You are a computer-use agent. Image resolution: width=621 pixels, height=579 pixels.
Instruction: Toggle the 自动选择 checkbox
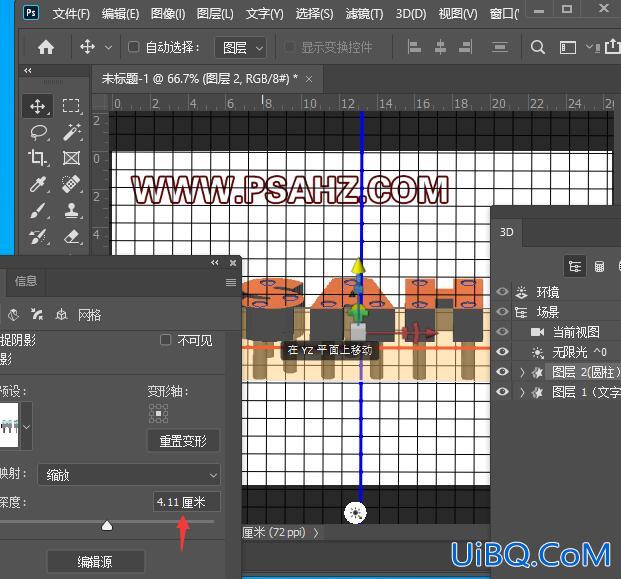(133, 47)
